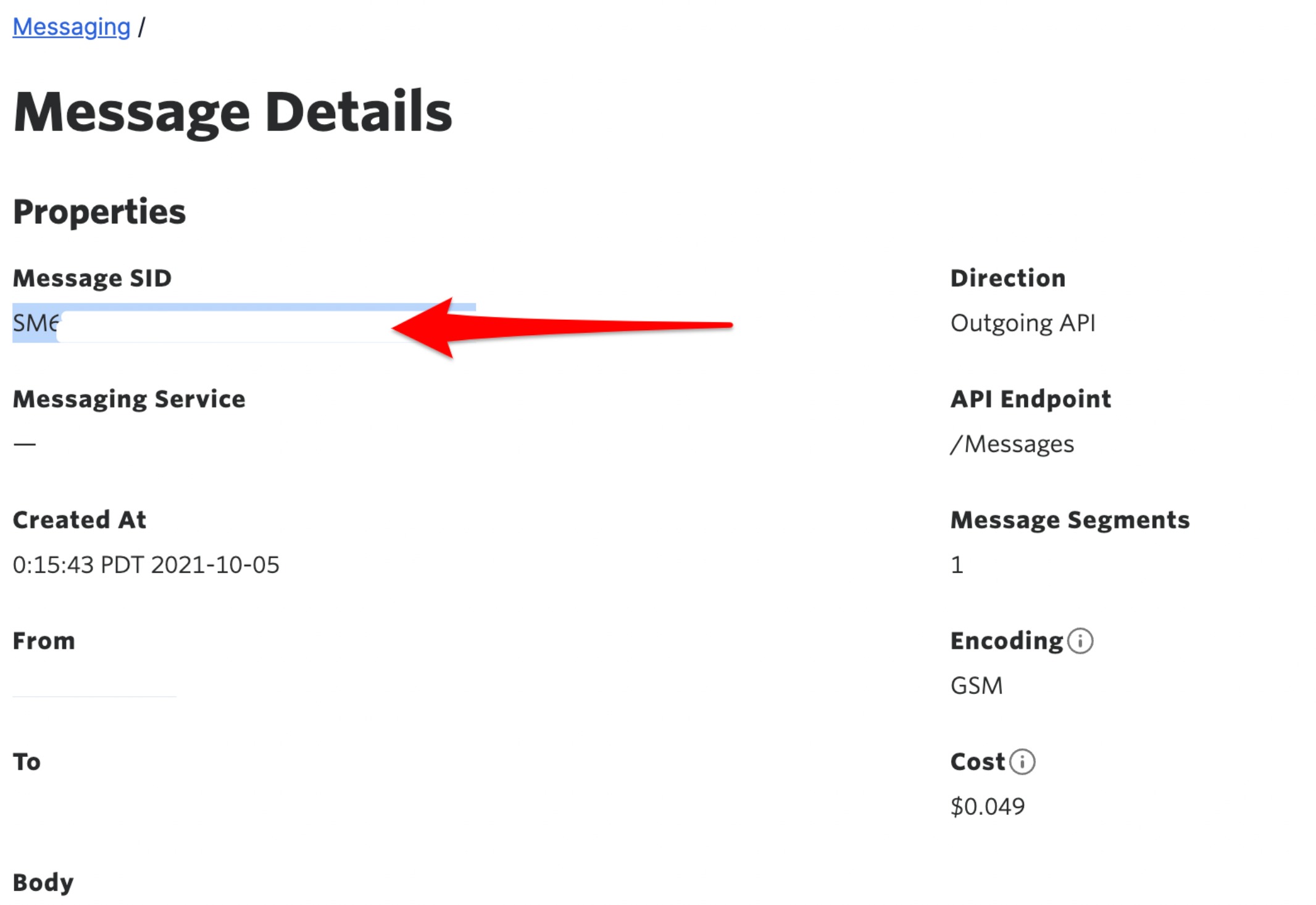Click the Created At timestamp value
This screenshot has width=1316, height=905.
(146, 565)
